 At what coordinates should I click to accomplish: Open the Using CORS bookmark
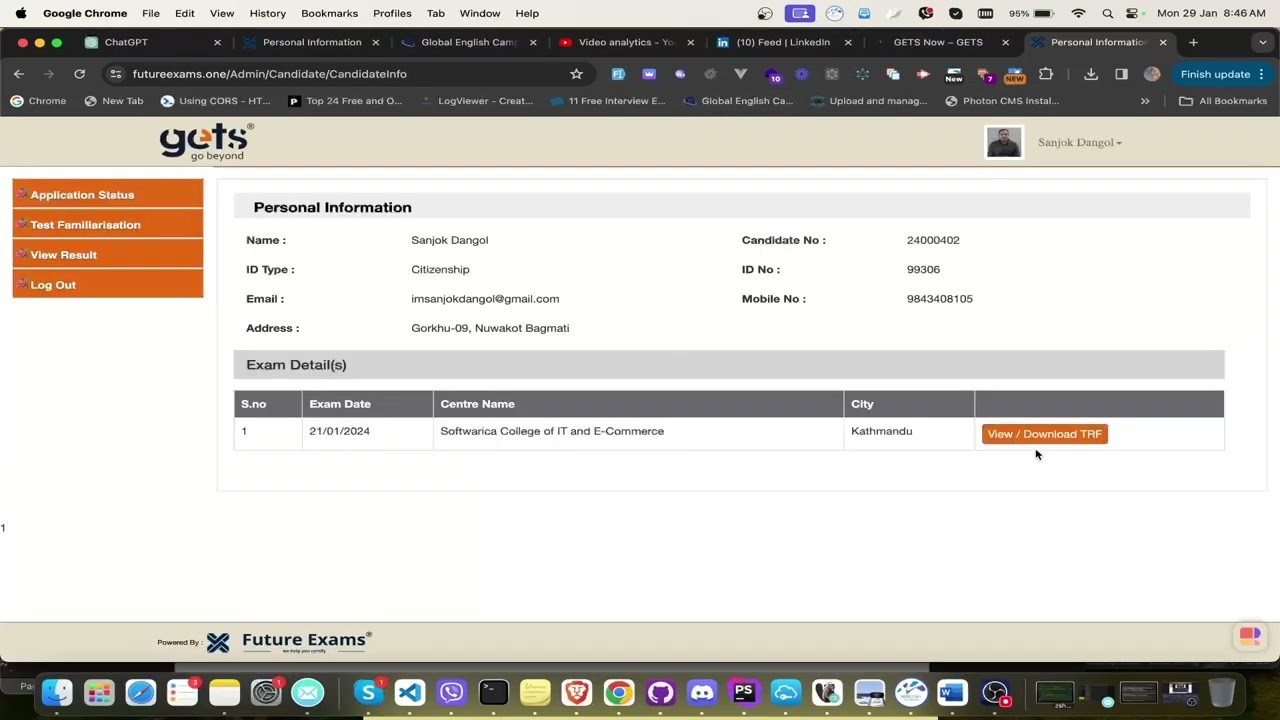pos(215,101)
